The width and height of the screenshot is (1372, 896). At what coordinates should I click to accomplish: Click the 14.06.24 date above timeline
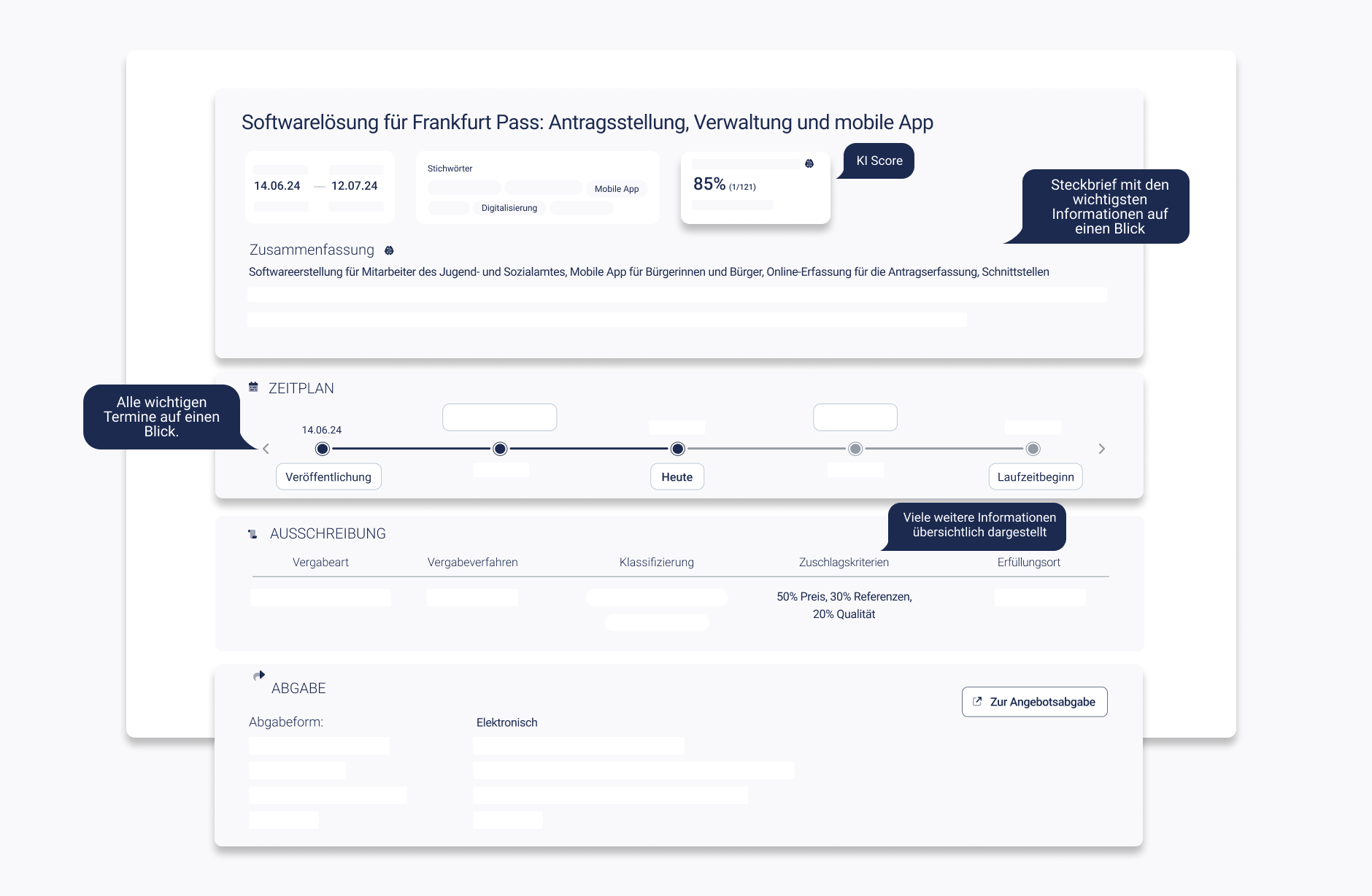tap(322, 430)
